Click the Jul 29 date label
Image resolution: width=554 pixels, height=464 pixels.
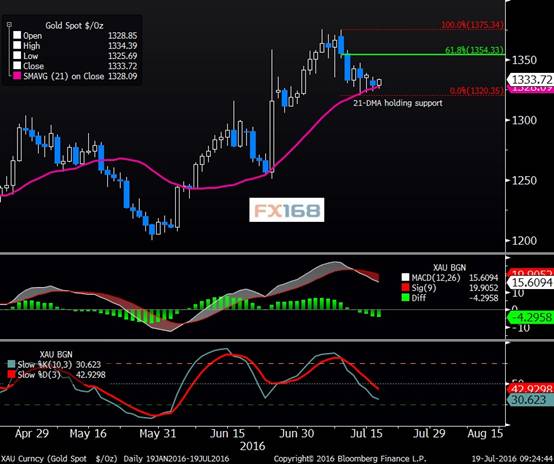pos(429,433)
